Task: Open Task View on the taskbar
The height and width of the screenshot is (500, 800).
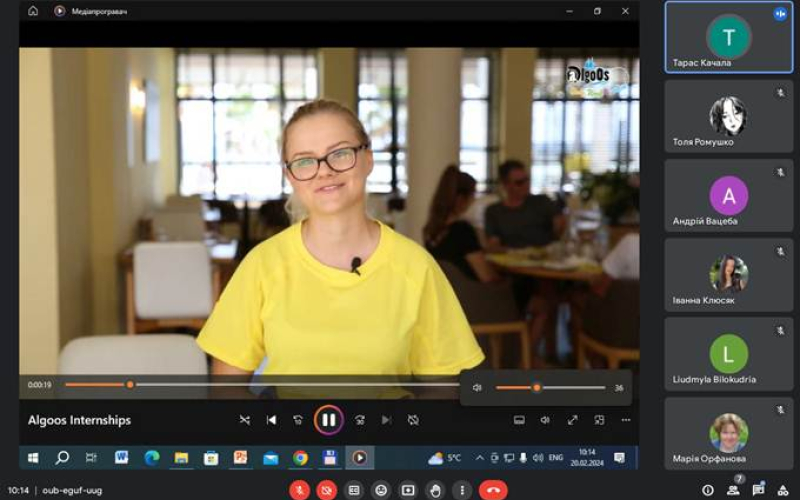Action: 91,458
